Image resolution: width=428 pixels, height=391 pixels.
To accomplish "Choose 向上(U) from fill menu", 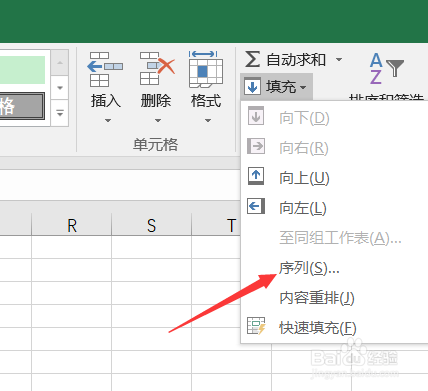I will pyautogui.click(x=334, y=178).
